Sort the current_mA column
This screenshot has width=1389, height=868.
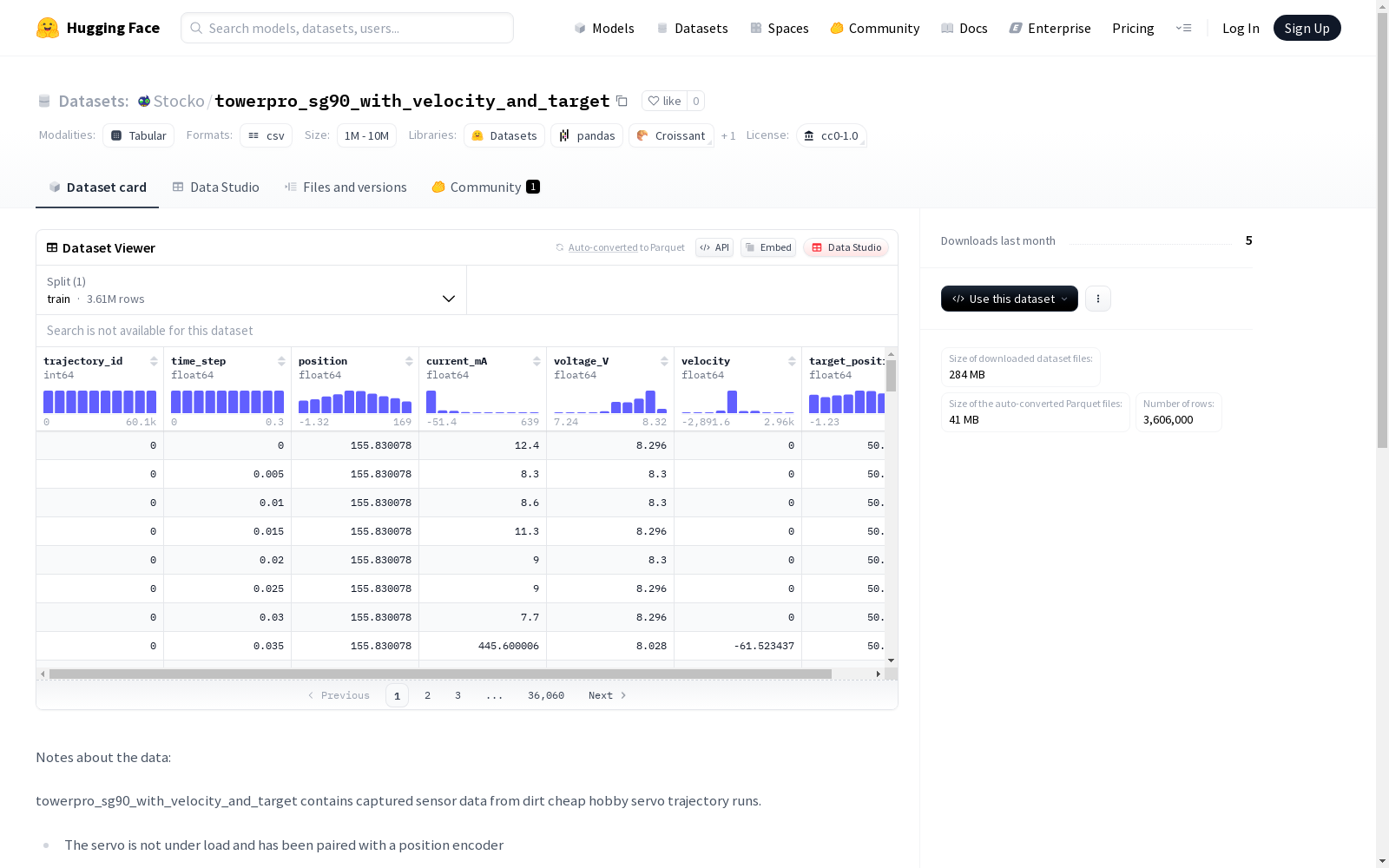(537, 361)
